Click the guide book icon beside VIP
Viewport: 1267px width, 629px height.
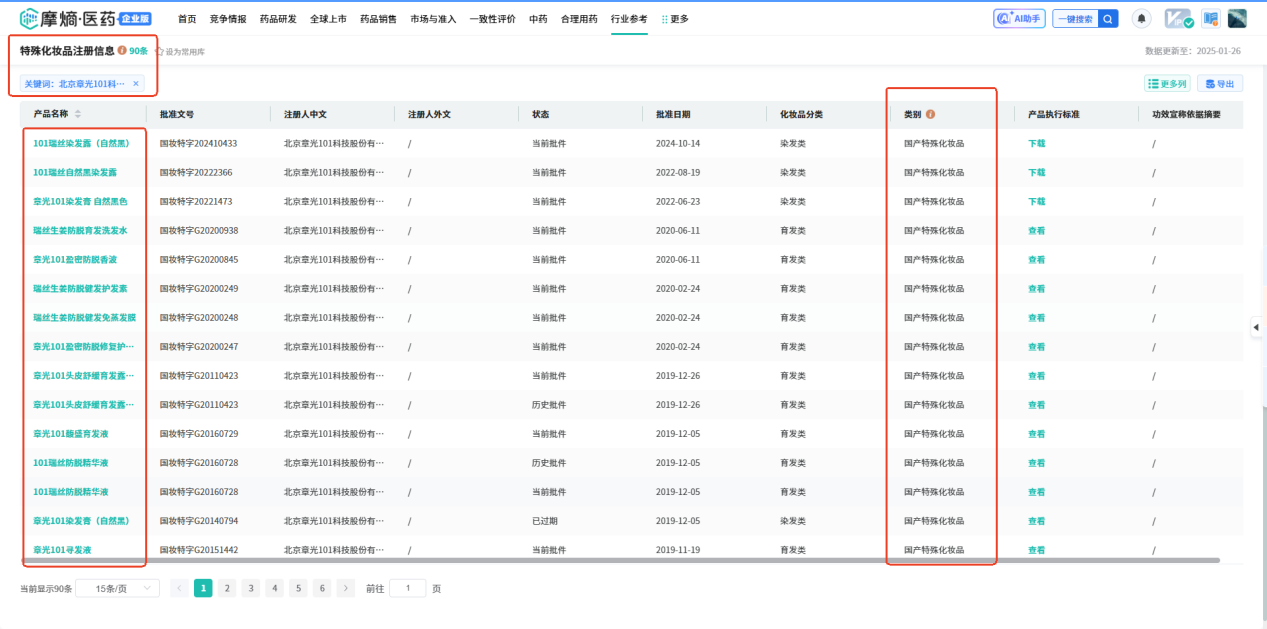pyautogui.click(x=1210, y=18)
